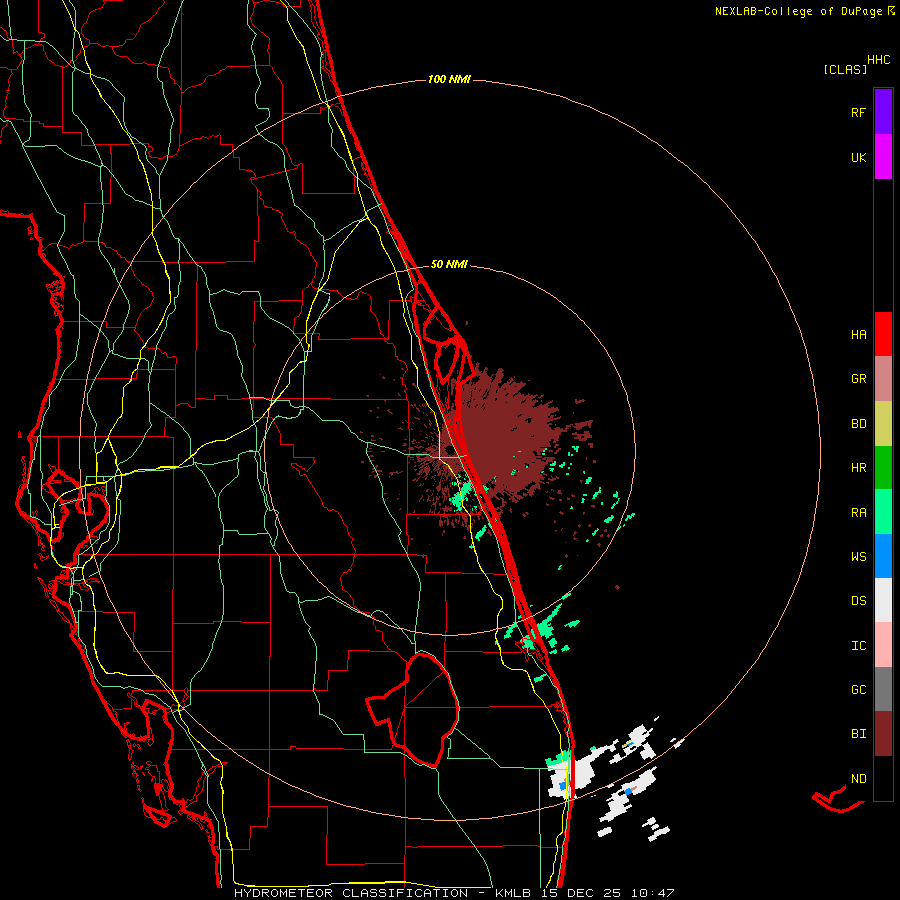This screenshot has height=900, width=900.
Task: Click the gray GC color swatch
Action: pos(883,689)
